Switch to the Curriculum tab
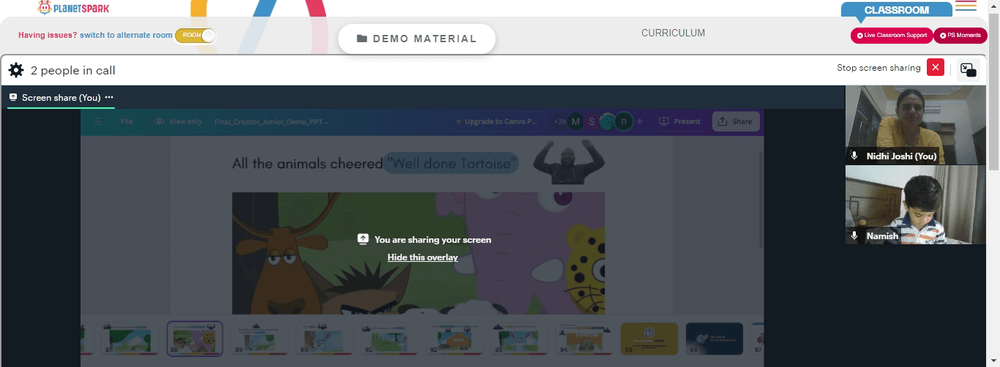1000x367 pixels. 673,33
